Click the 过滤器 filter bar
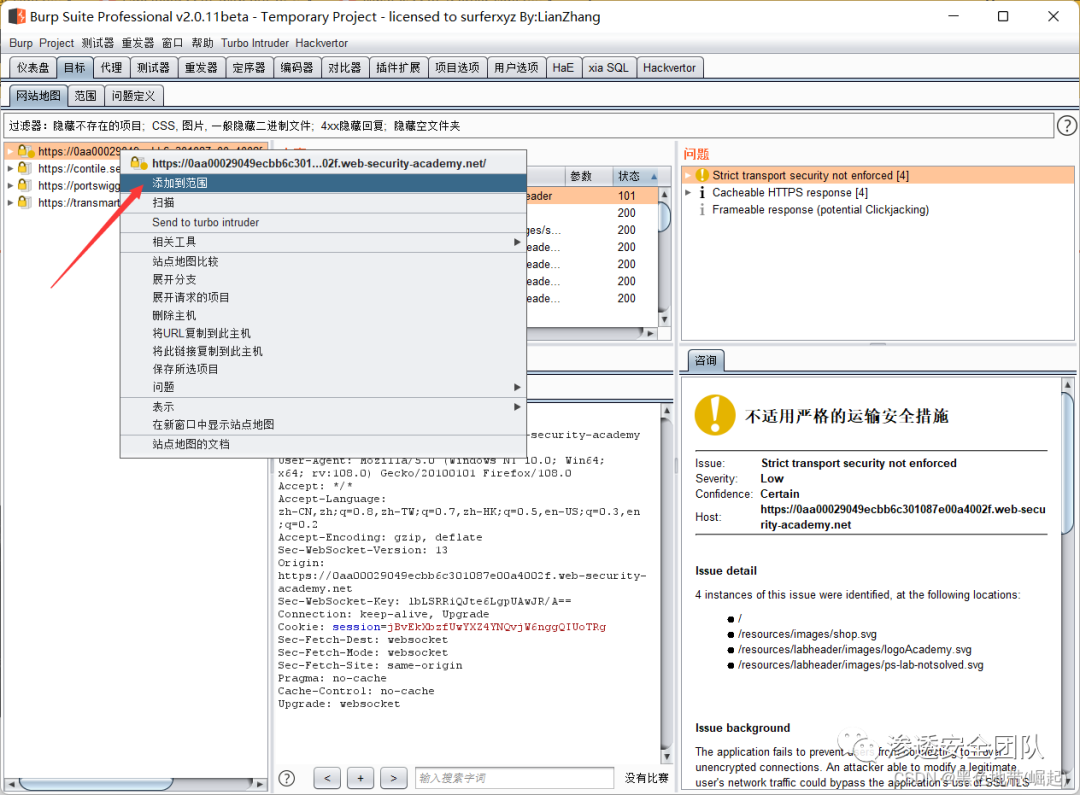The image size is (1080, 795). coord(528,125)
